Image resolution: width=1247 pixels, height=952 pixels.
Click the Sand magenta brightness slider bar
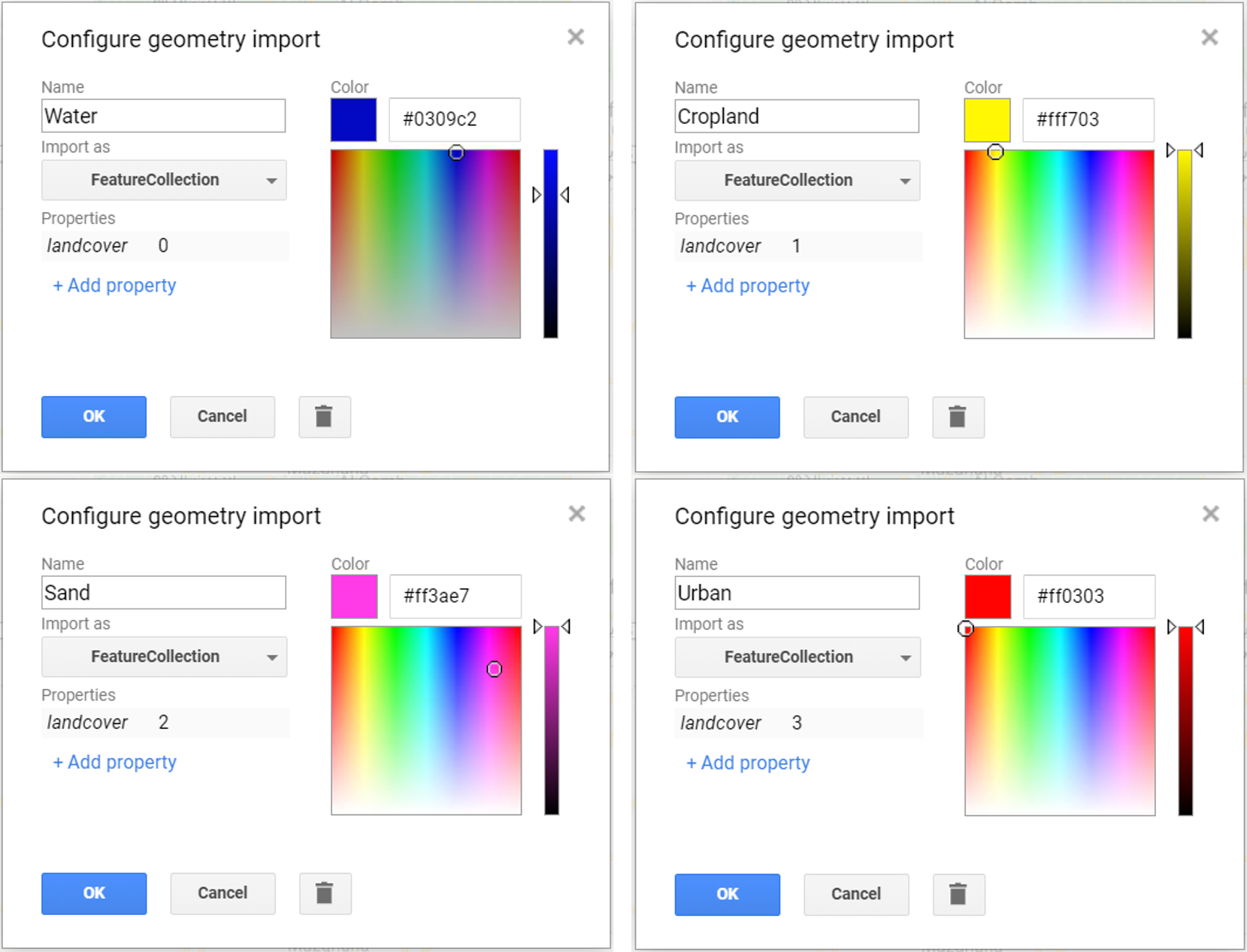(552, 721)
